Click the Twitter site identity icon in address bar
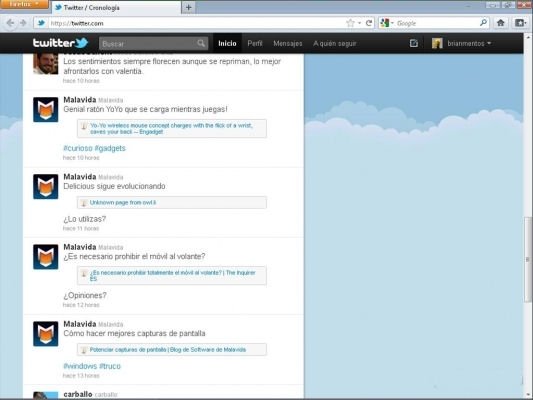Viewport: 533px width, 400px height. click(41, 23)
